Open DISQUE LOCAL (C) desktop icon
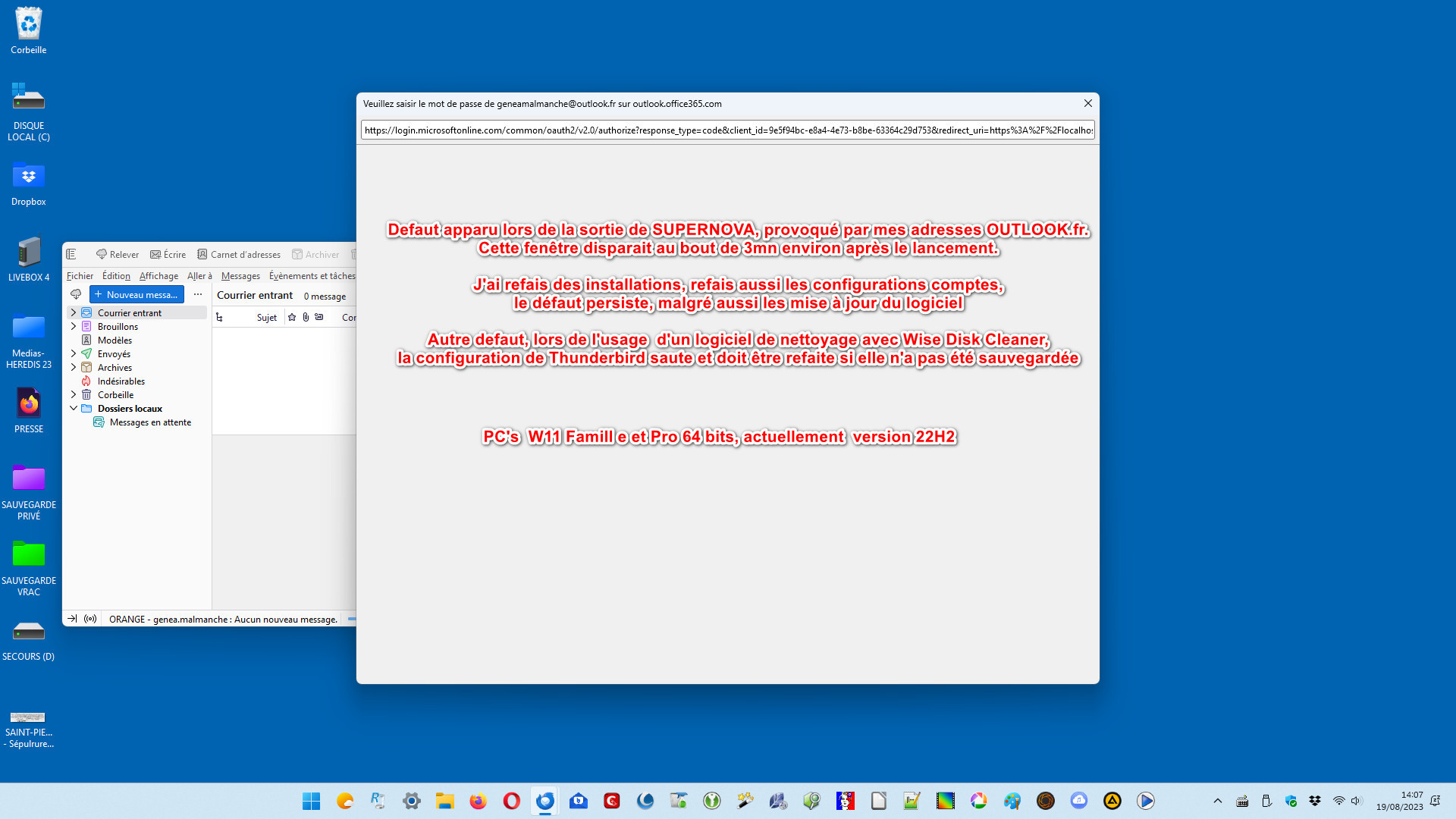1456x819 pixels. (x=29, y=112)
